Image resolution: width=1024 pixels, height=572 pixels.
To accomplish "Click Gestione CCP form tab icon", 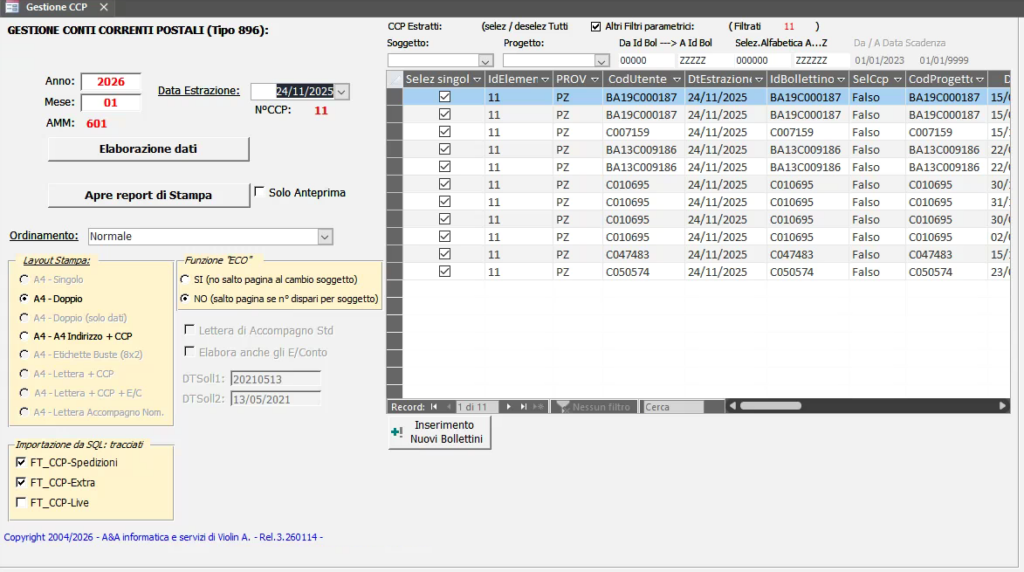I will 13,7.
